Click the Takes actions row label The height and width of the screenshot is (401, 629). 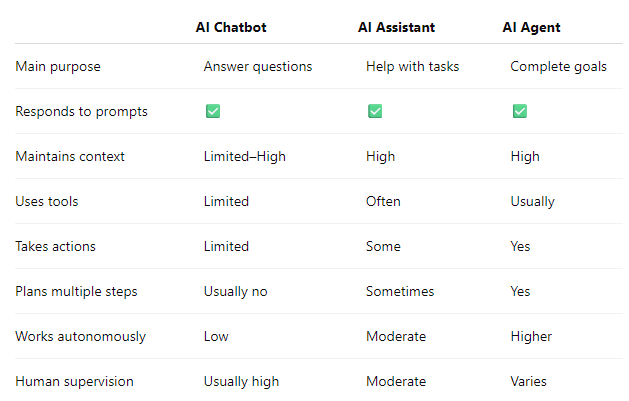[55, 246]
